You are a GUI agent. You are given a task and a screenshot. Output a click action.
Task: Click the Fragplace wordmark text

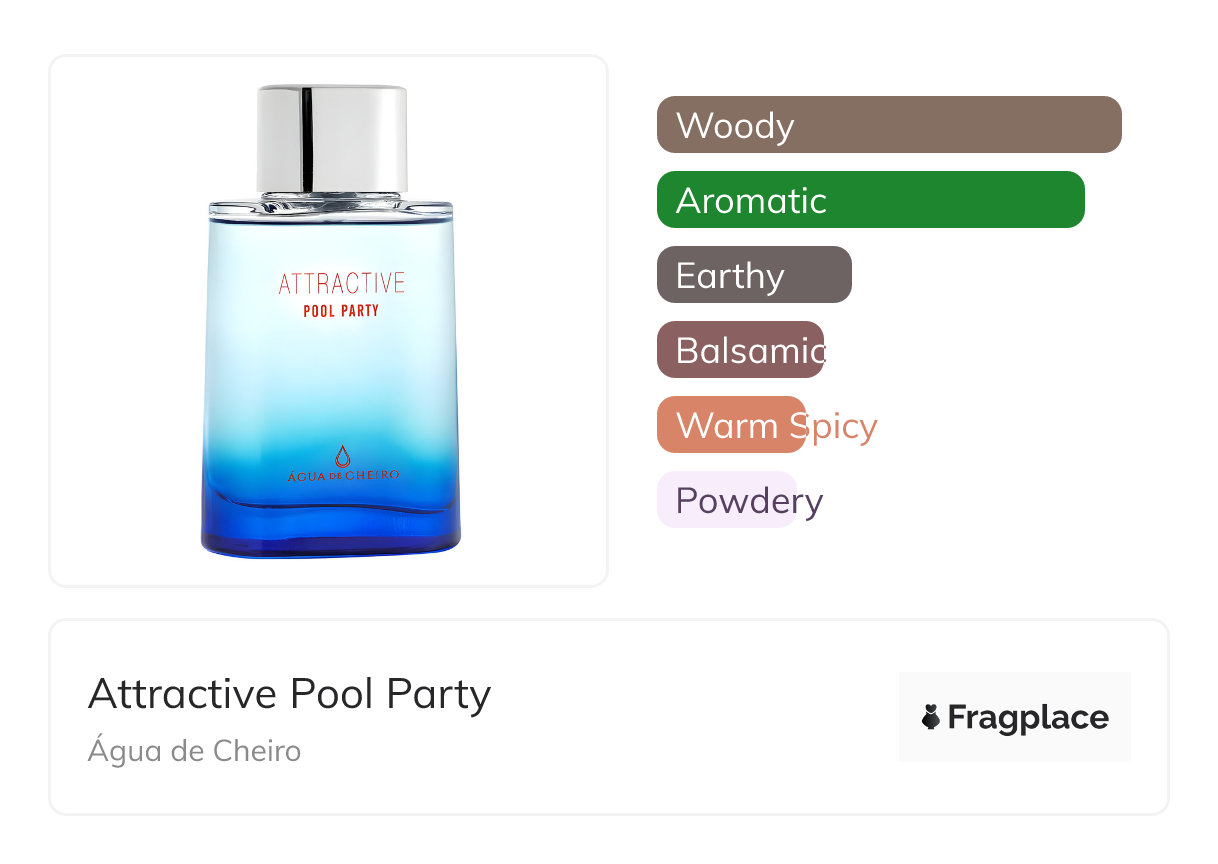coord(1028,717)
